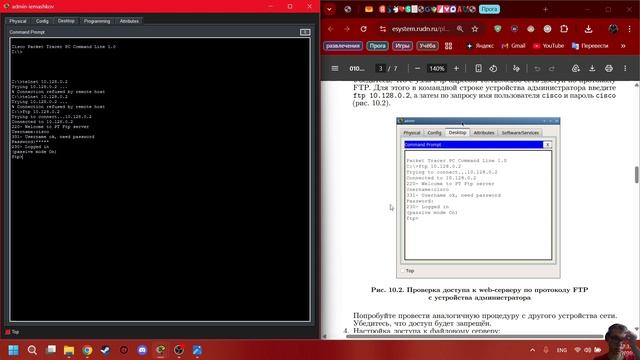640x360 pixels.
Task: Open the развлечения bookmark folder
Action: 343,46
